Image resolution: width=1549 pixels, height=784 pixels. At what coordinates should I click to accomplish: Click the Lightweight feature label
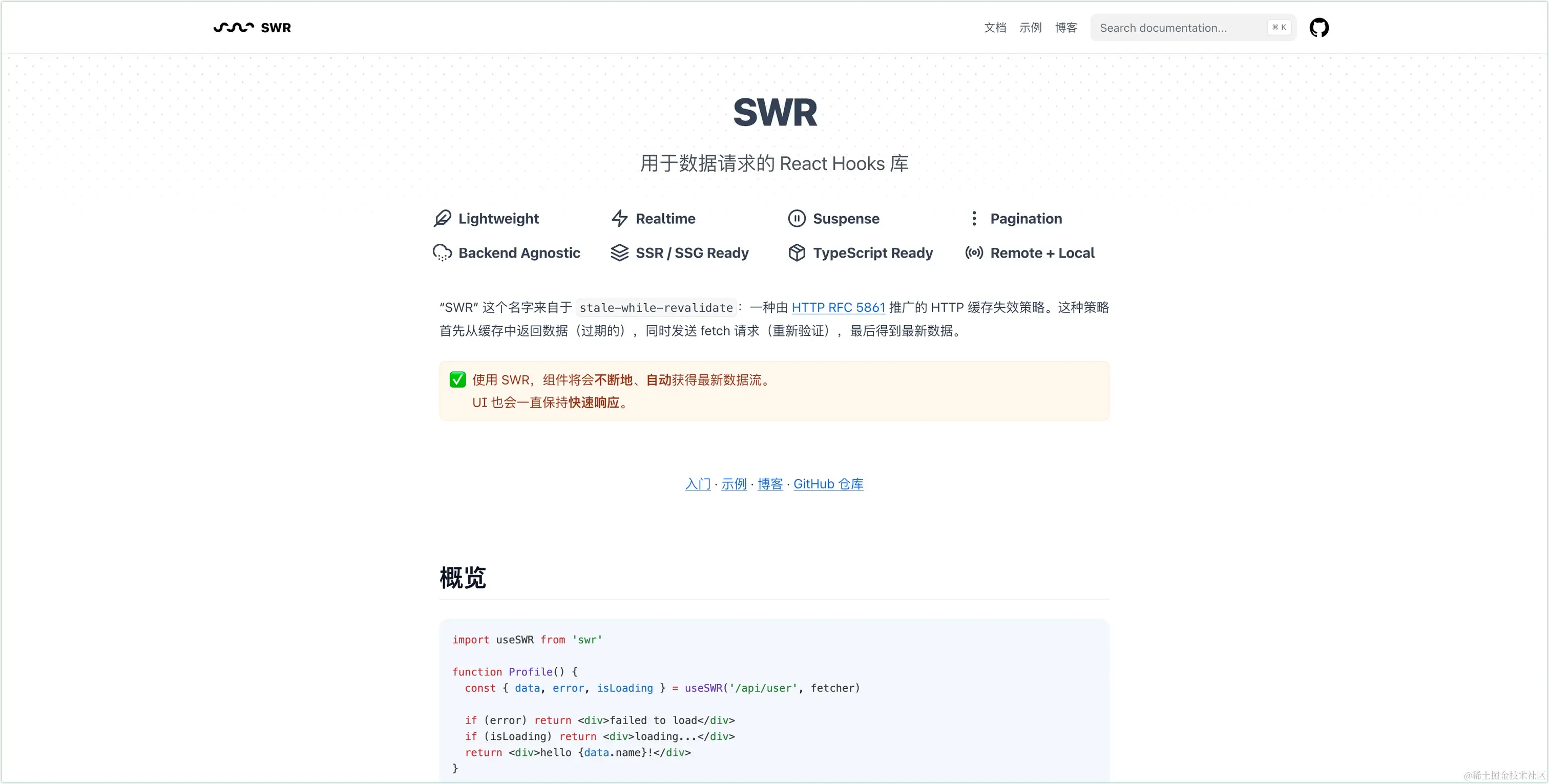[x=498, y=218]
